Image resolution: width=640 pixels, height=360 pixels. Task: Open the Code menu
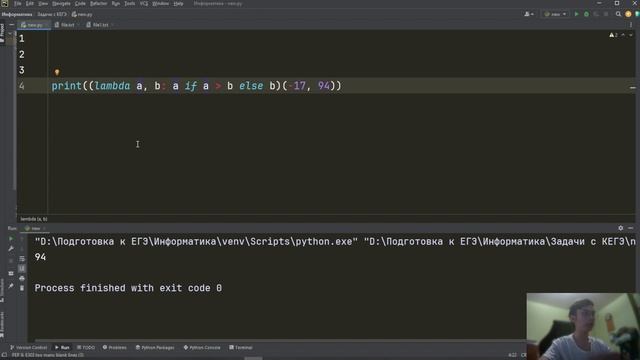tap(80, 4)
